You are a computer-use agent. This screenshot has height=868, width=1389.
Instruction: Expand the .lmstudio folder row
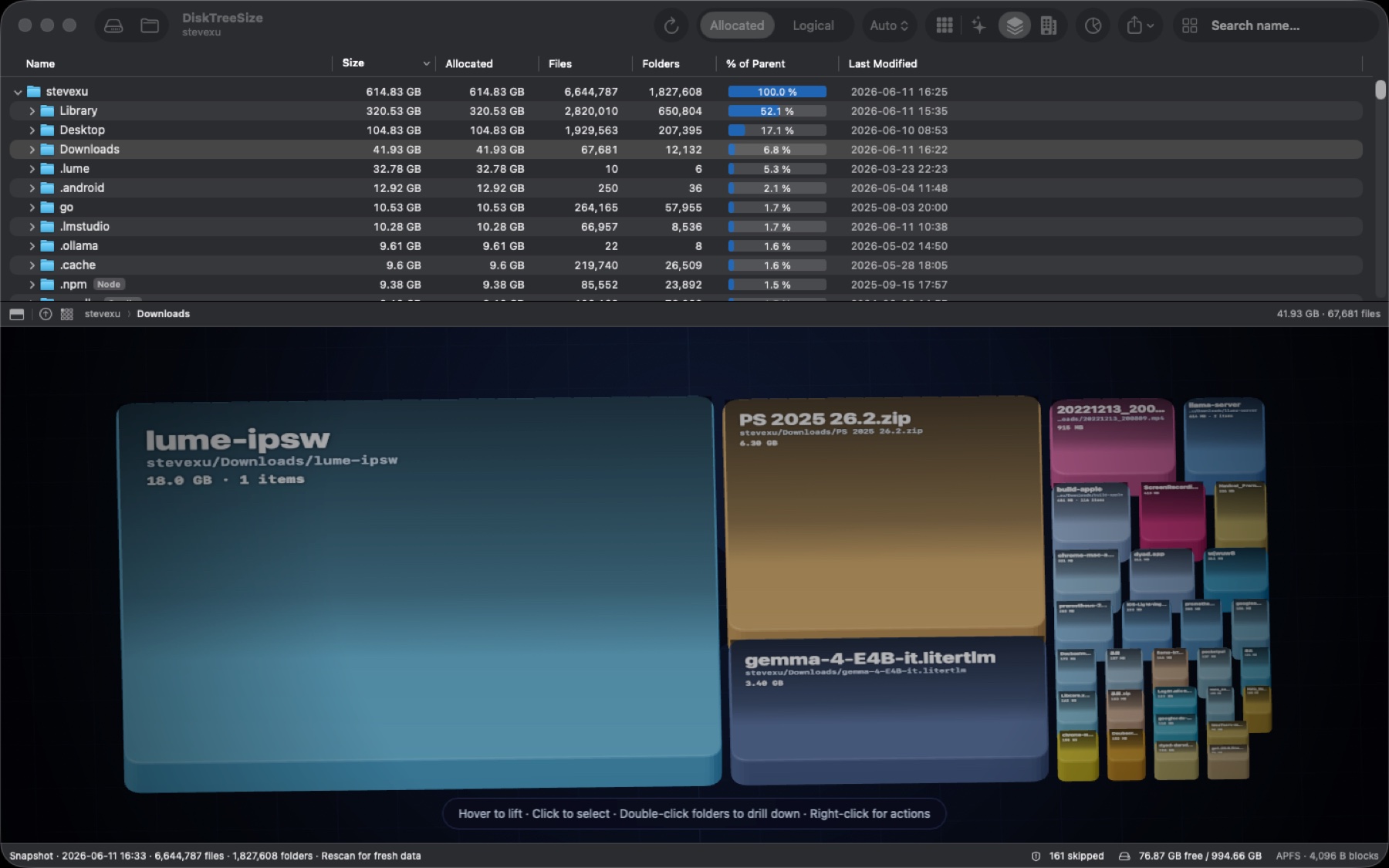pyautogui.click(x=32, y=227)
